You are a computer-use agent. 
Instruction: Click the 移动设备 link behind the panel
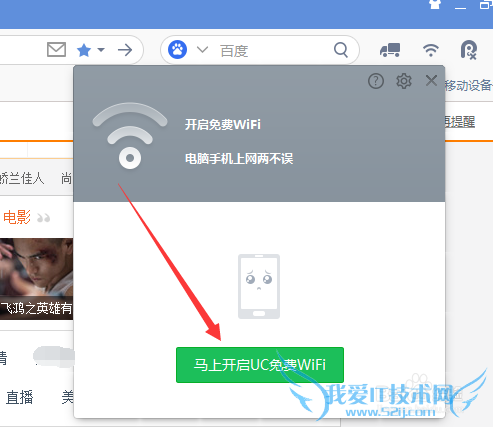point(468,85)
